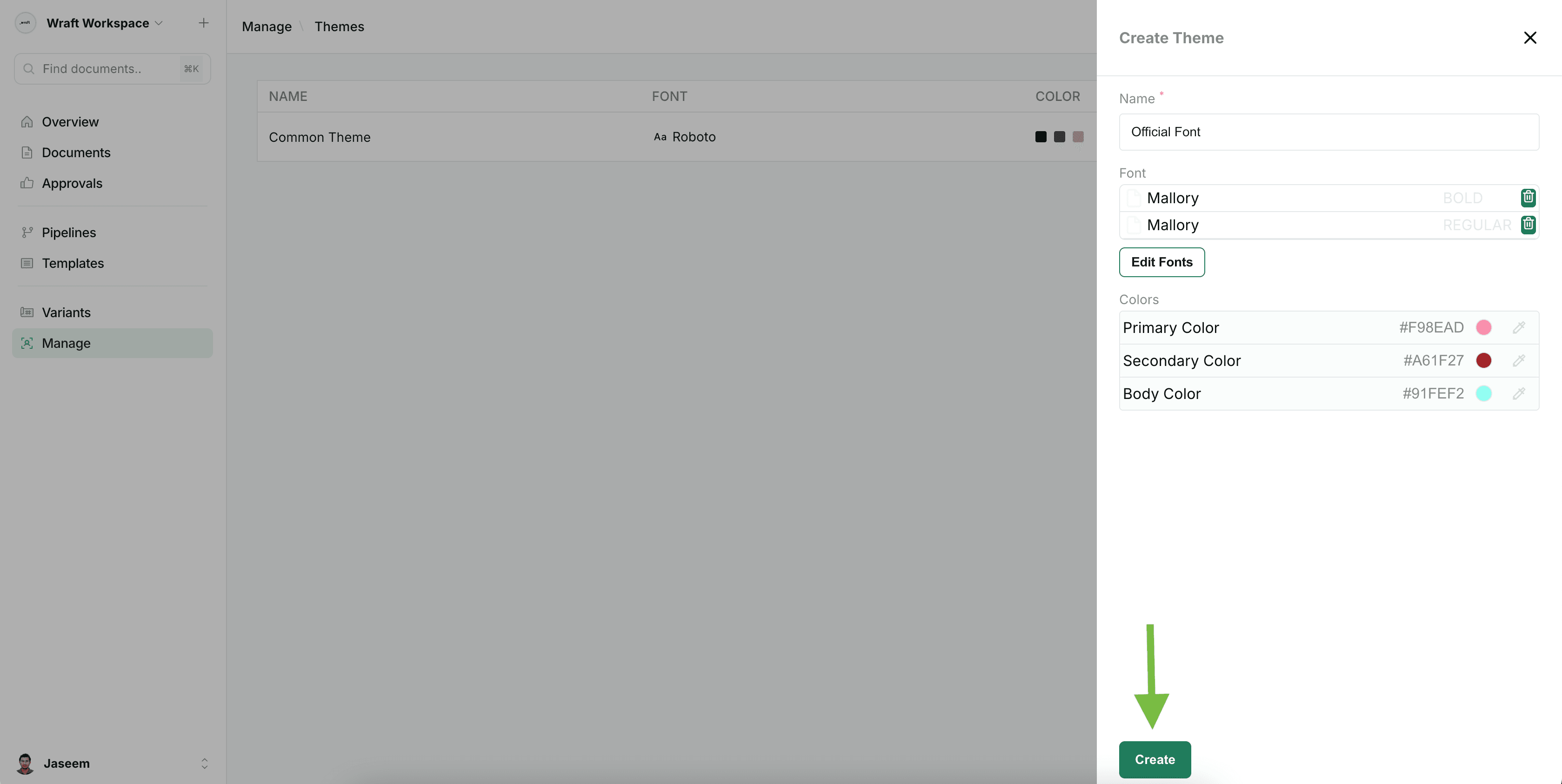1562x784 pixels.
Task: Expand the Jaseem user menu chevrons
Action: click(204, 764)
